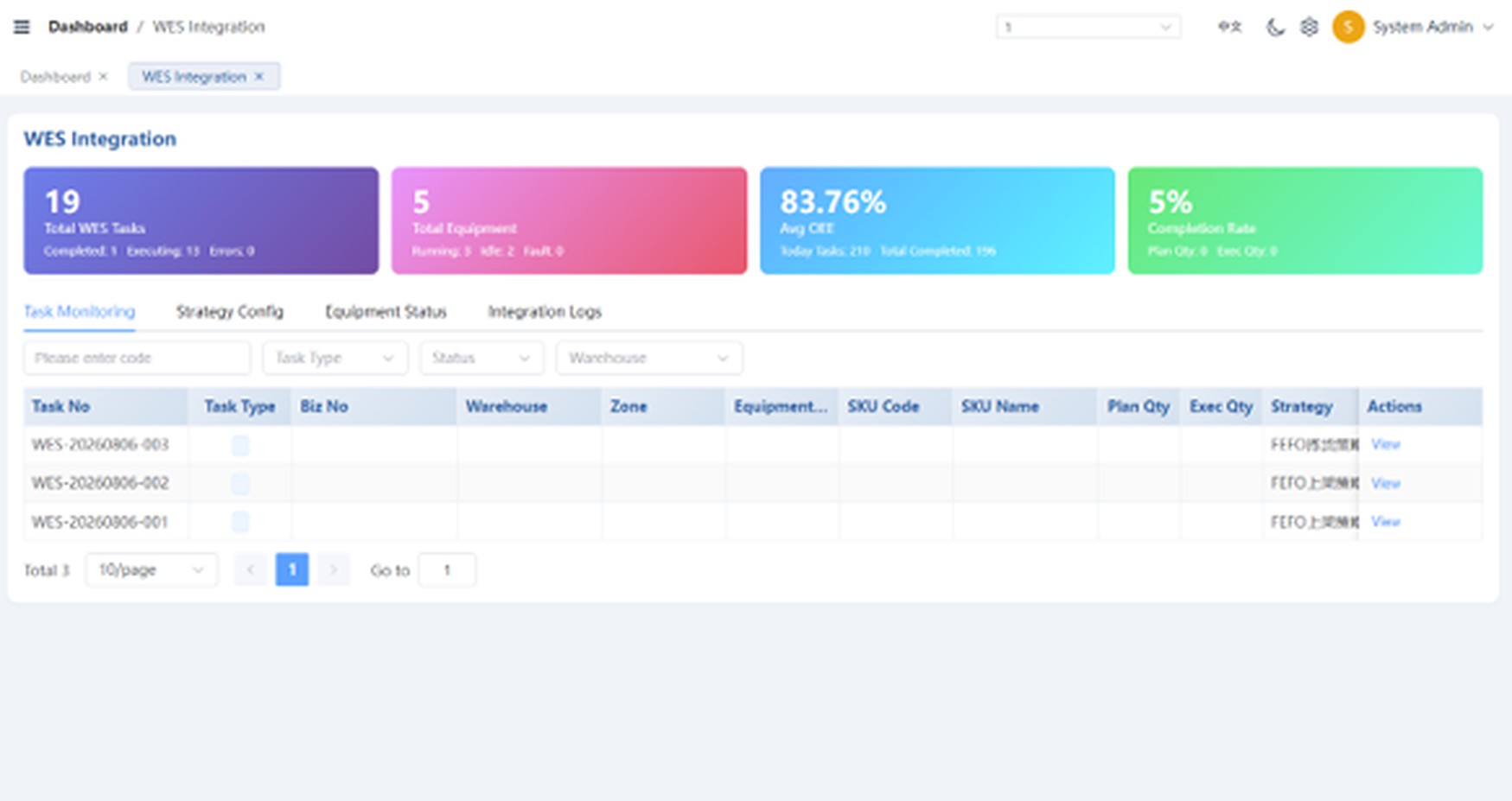Click the Plan Qty column header
Viewport: 1512px width, 801px height.
coord(1139,406)
